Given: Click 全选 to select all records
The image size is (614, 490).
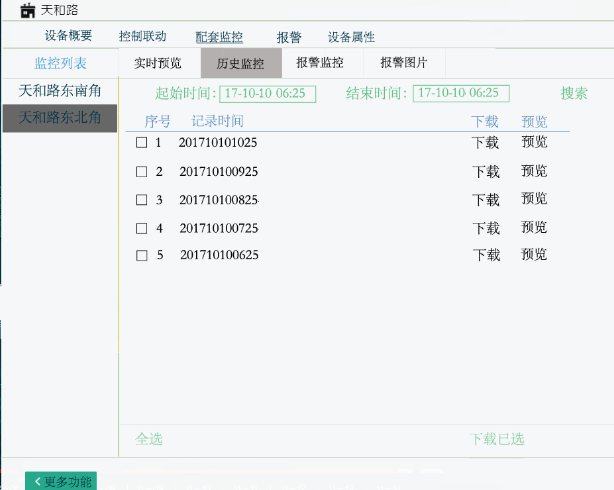Looking at the screenshot, I should click(x=149, y=439).
